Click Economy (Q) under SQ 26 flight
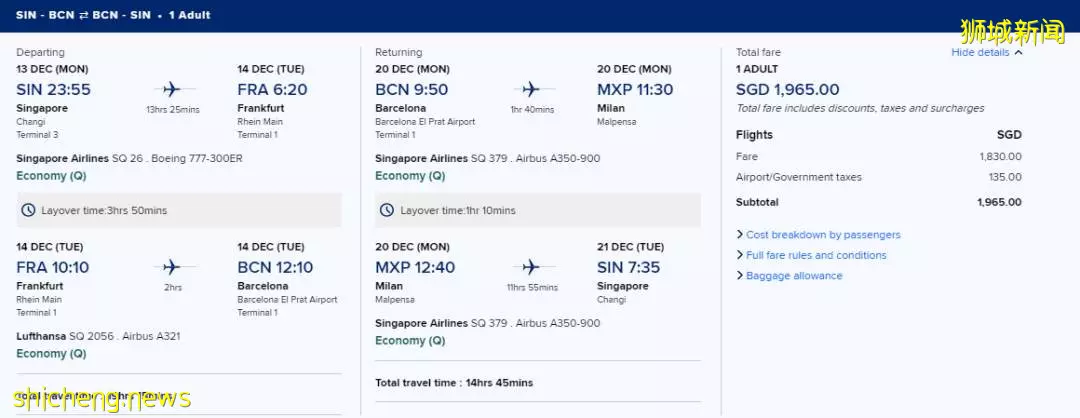This screenshot has height=418, width=1080. tap(52, 176)
